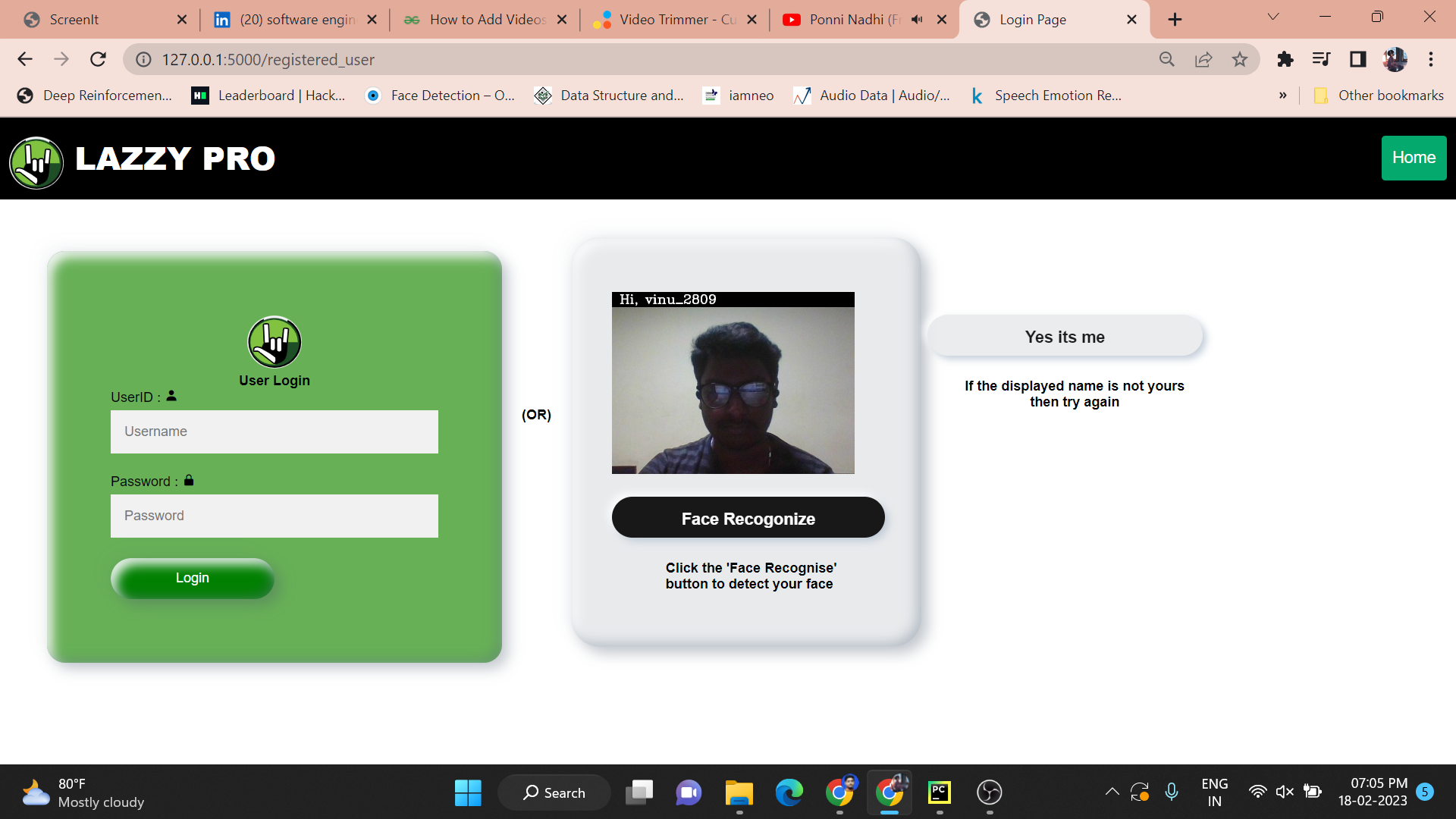Reload the Login Page
This screenshot has height=819, width=1456.
tap(98, 59)
